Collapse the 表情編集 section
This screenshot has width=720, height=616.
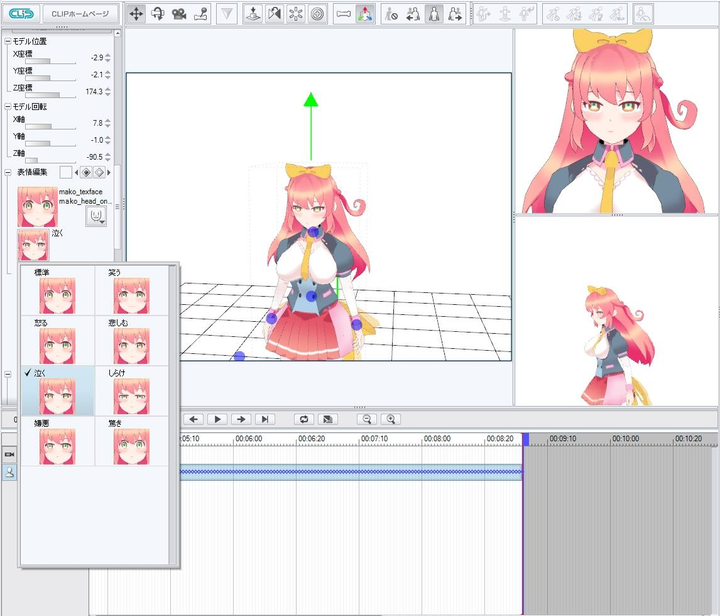pos(8,172)
